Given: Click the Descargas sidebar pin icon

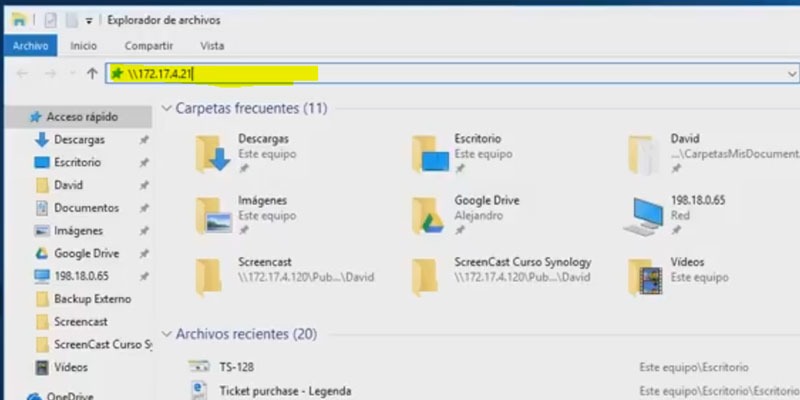Looking at the screenshot, I should (x=144, y=140).
